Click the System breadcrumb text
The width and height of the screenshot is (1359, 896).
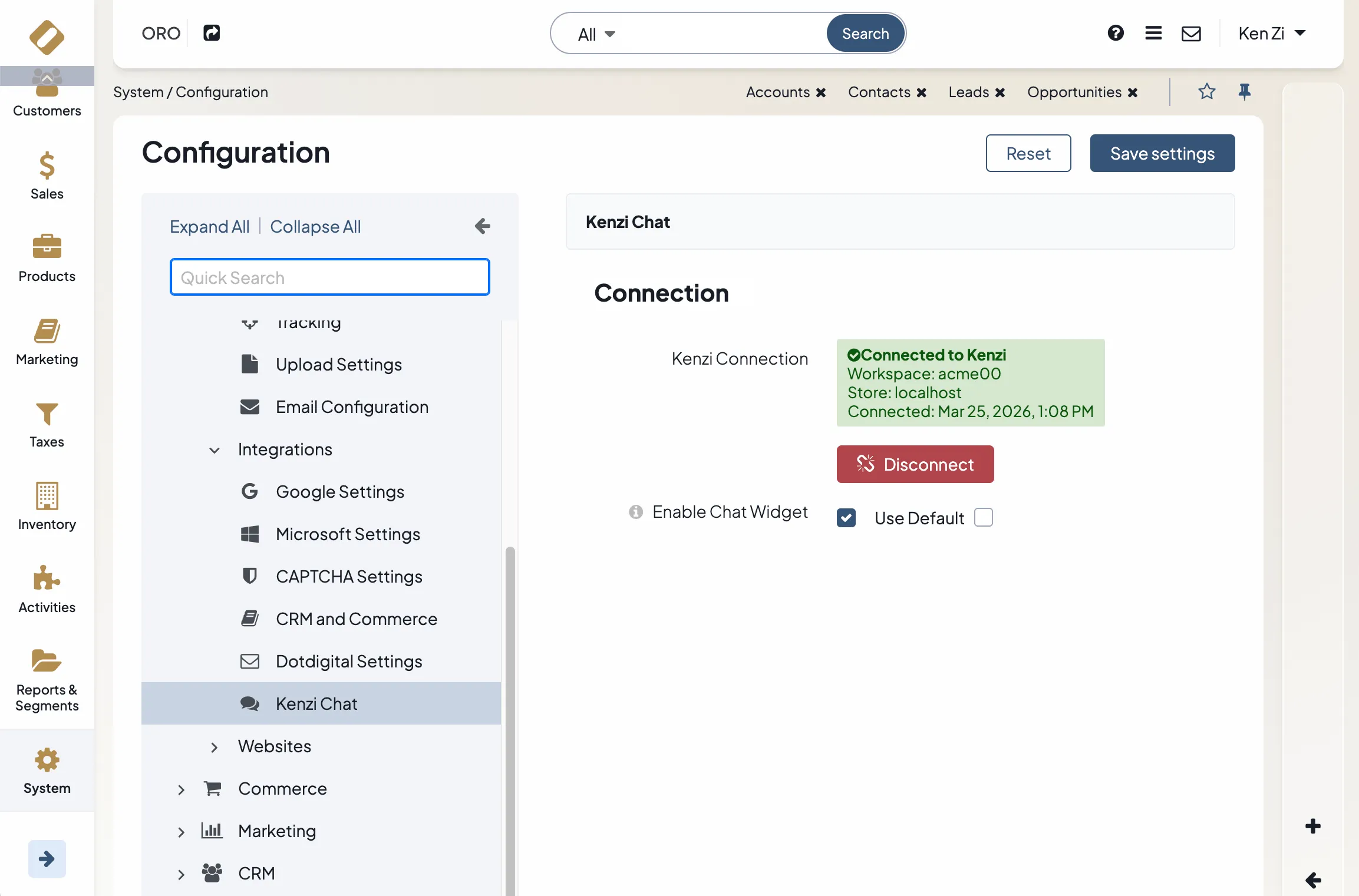[x=138, y=92]
